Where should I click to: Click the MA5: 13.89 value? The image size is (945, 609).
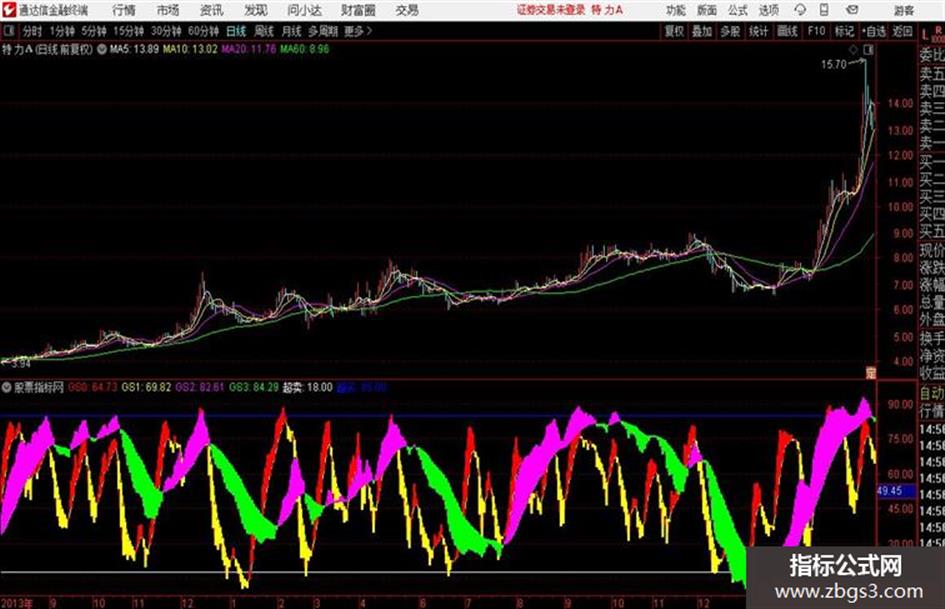(x=134, y=49)
